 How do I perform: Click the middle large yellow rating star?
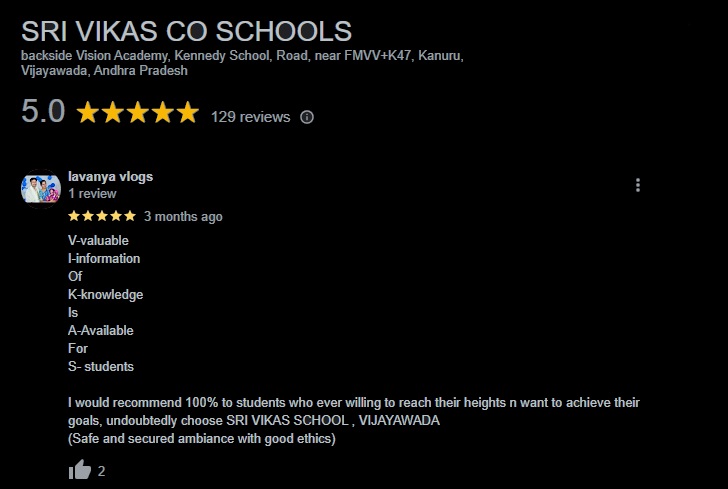coord(138,113)
